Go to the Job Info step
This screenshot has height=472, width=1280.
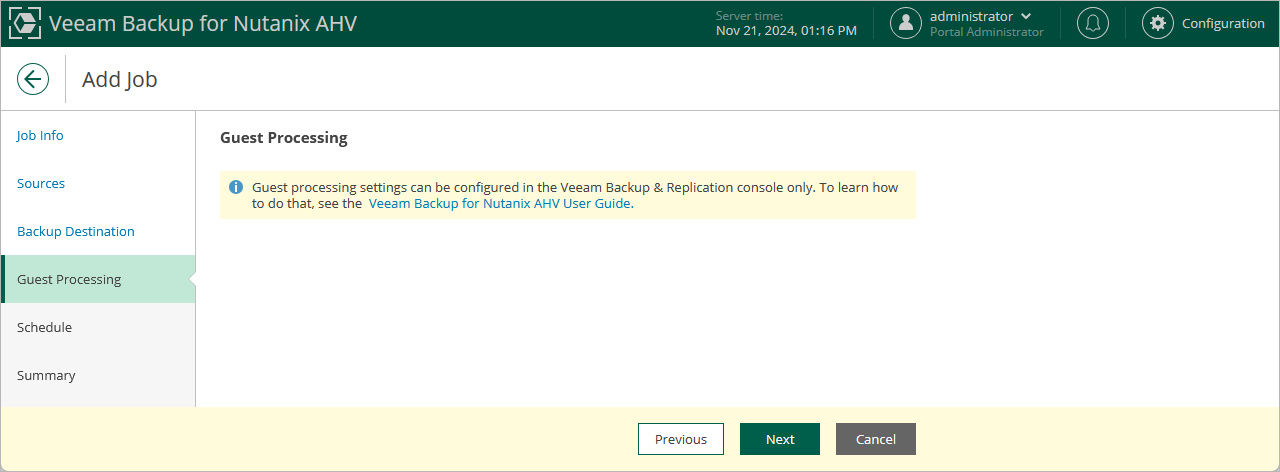point(40,135)
